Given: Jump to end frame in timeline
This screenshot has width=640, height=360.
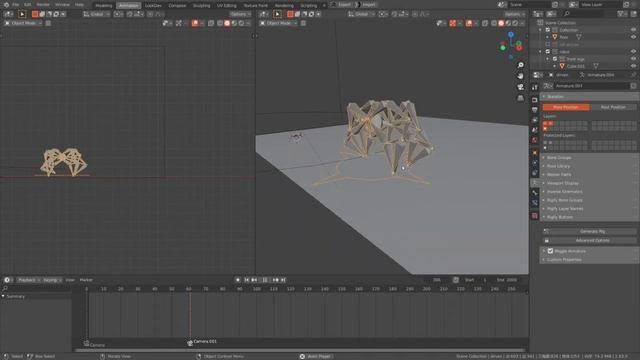Looking at the screenshot, I should (x=283, y=280).
